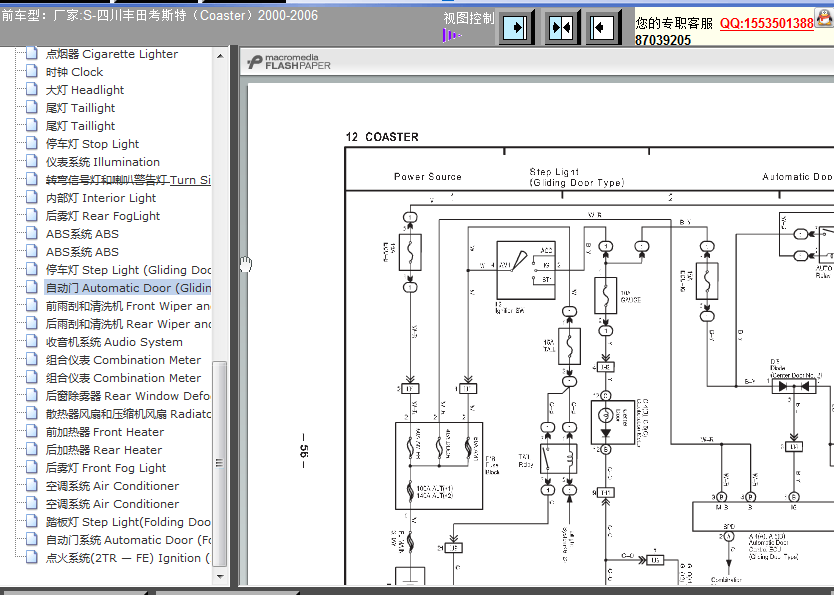The width and height of the screenshot is (834, 595).
Task: Click the purple sound indicator under 视图控制
Action: tap(451, 36)
